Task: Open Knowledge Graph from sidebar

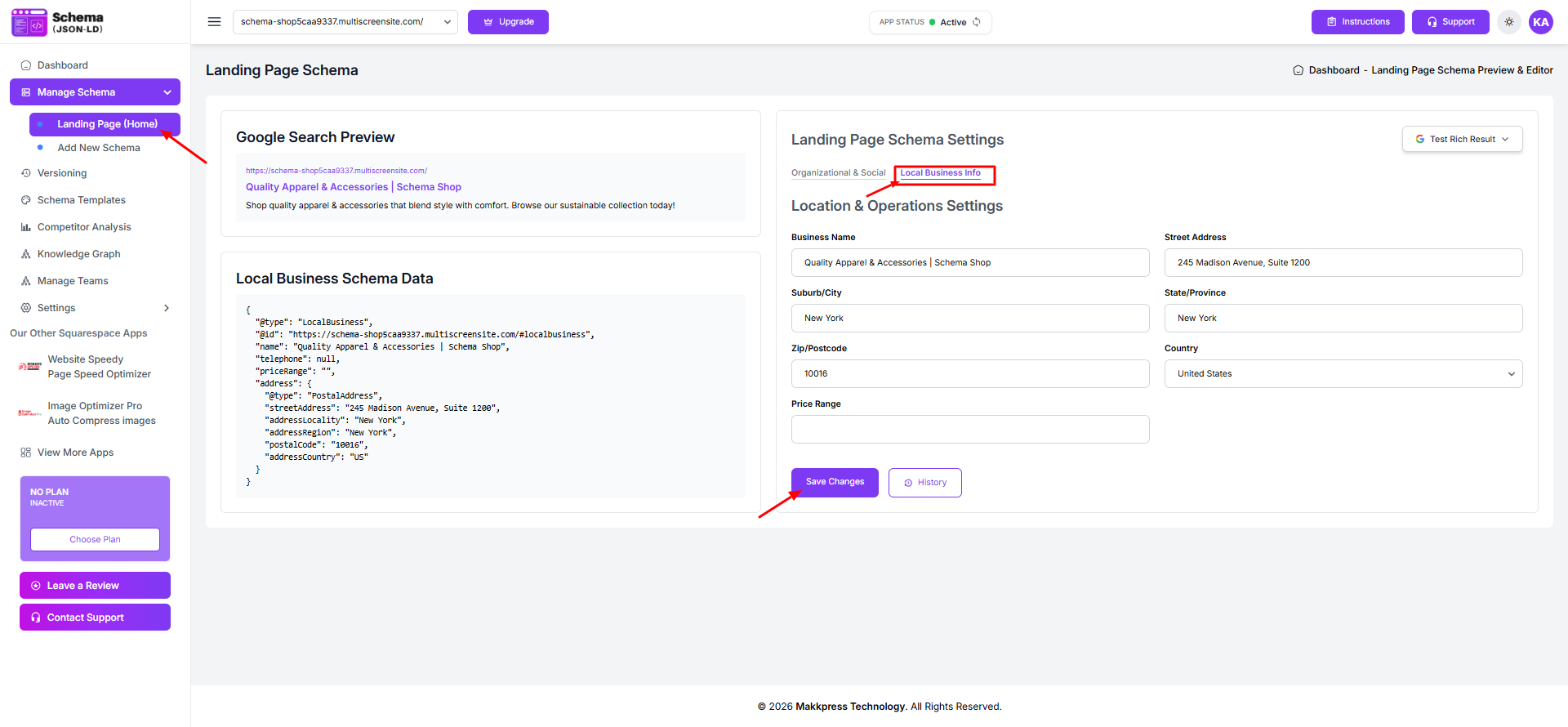Action: click(x=78, y=254)
